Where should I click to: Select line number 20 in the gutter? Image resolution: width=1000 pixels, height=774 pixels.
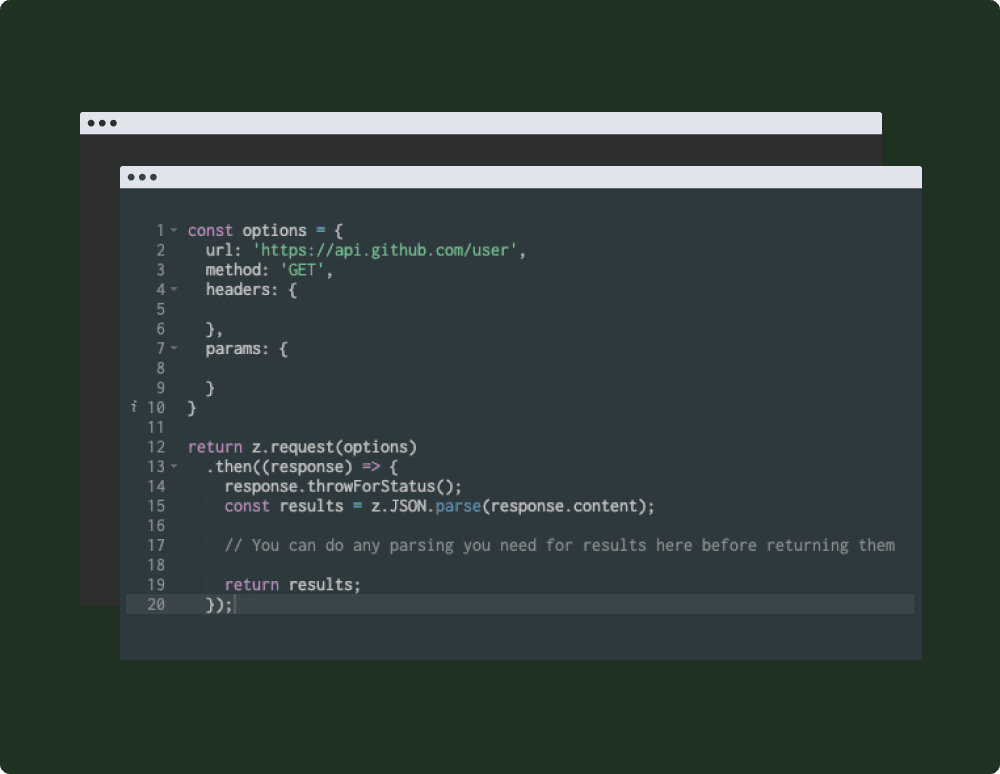point(156,604)
